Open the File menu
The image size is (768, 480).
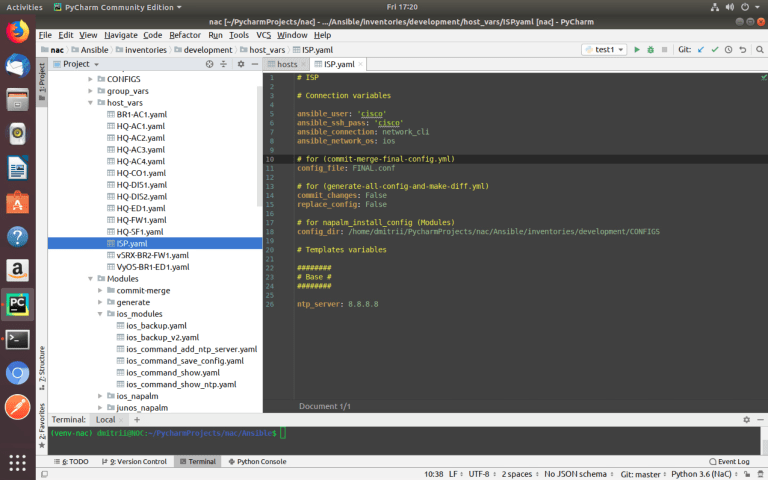pyautogui.click(x=45, y=35)
